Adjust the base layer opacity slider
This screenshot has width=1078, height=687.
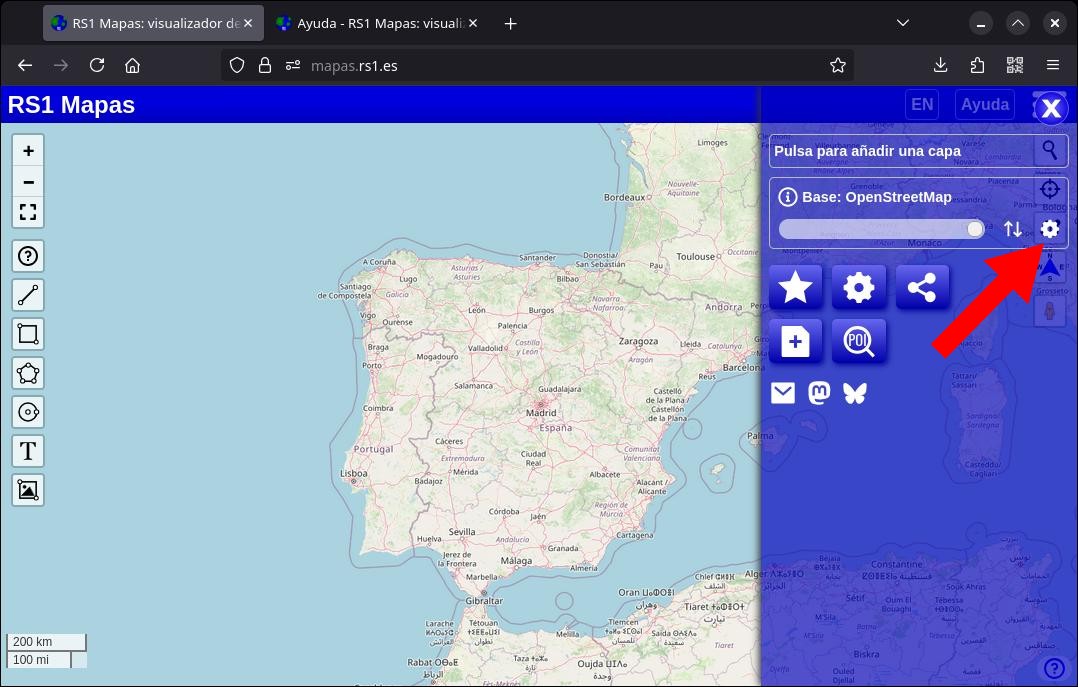click(881, 229)
